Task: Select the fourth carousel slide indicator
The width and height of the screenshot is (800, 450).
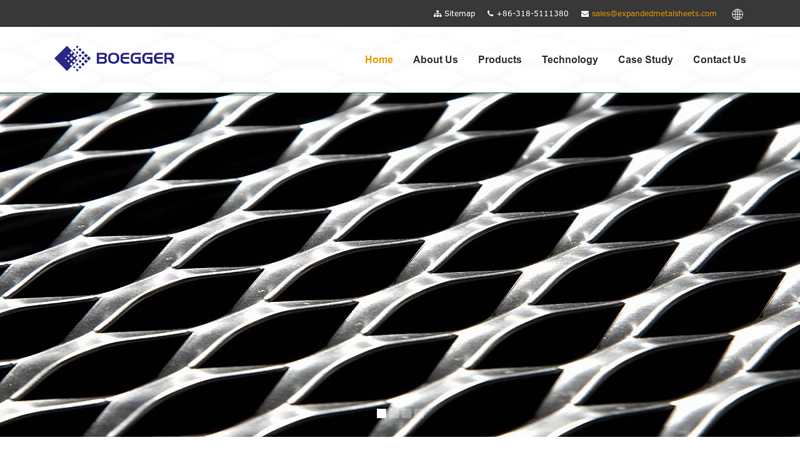Action: pyautogui.click(x=419, y=413)
